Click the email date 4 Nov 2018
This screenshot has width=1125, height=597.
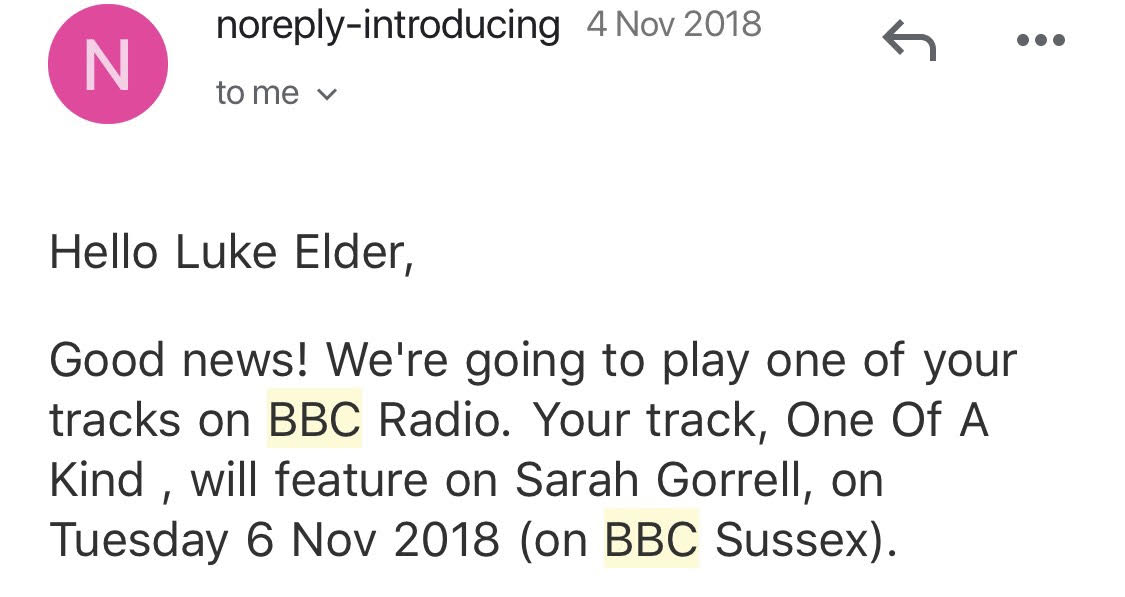click(674, 25)
